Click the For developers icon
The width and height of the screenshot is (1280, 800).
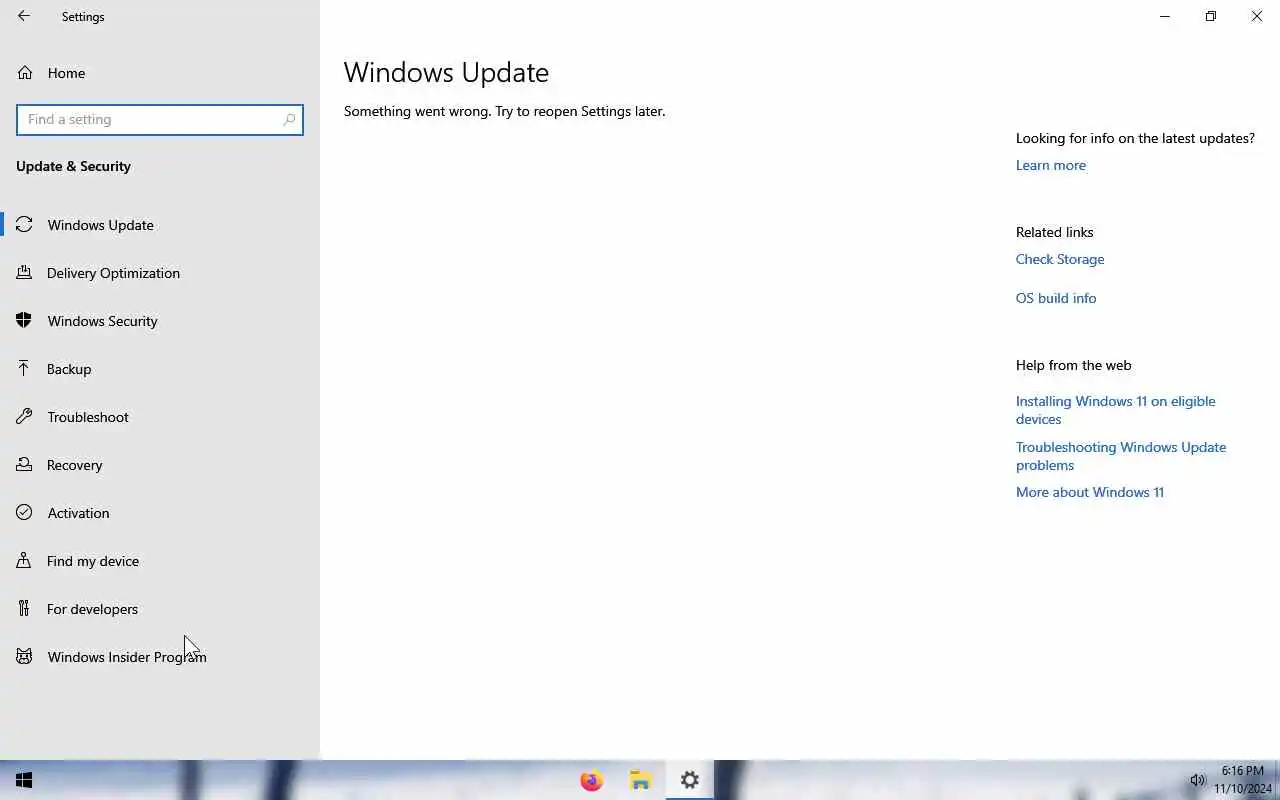click(x=25, y=609)
